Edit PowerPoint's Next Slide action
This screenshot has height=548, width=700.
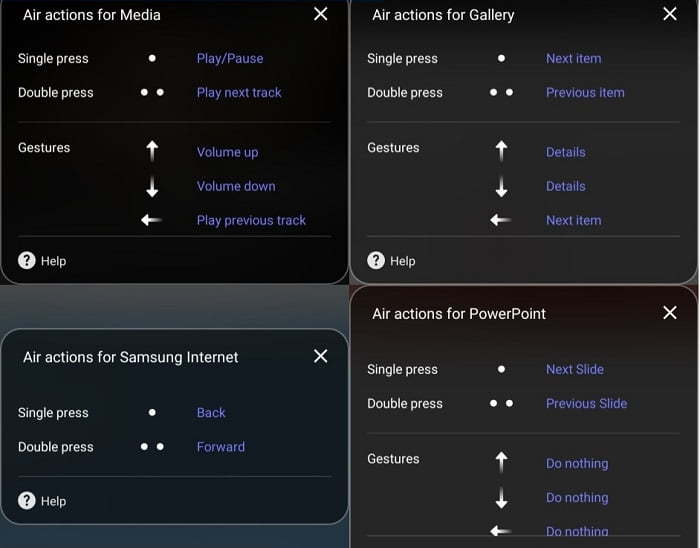click(575, 369)
